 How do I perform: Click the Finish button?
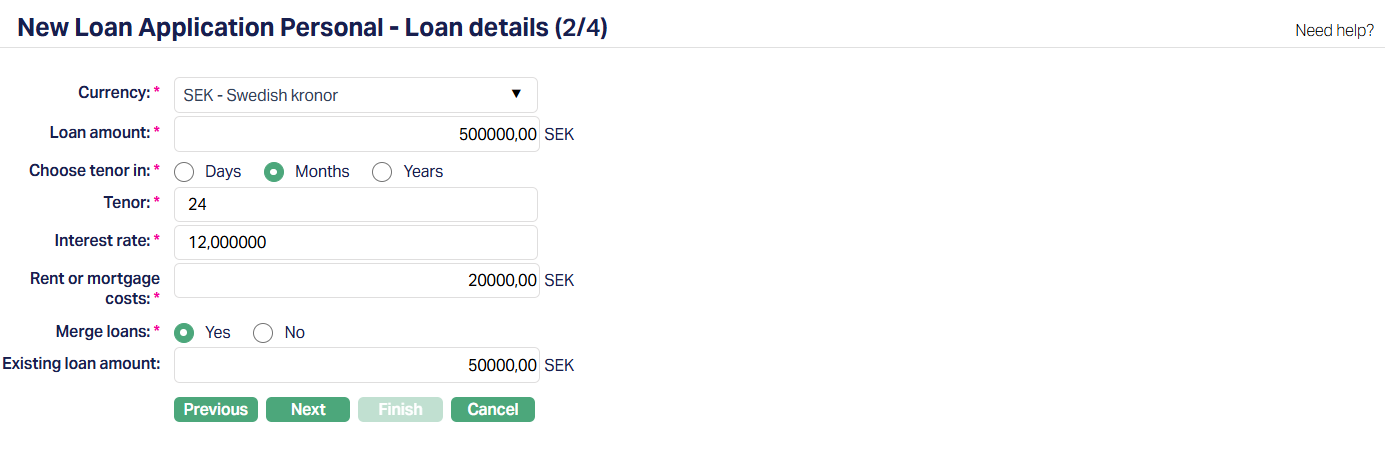click(400, 409)
